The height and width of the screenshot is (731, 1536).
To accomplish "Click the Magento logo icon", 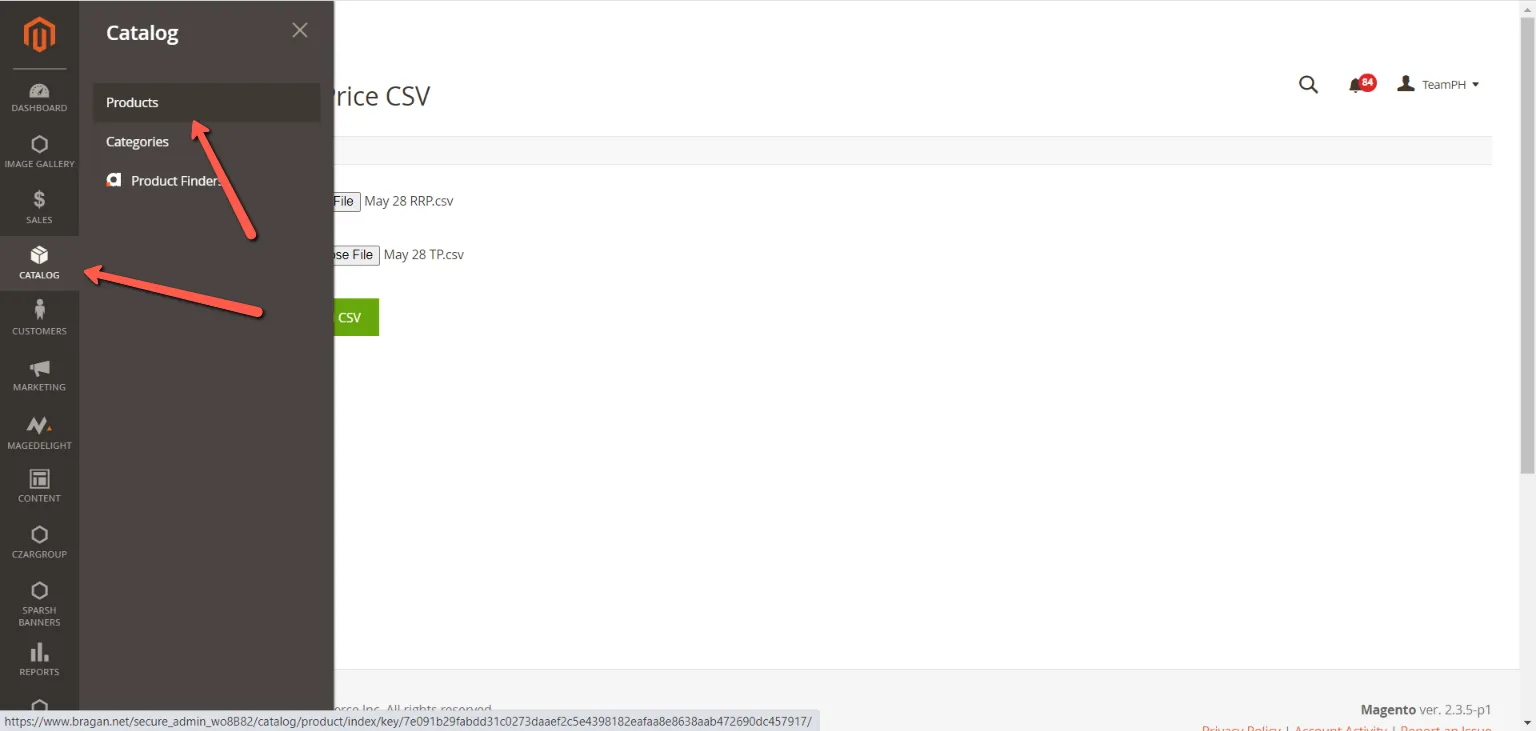I will pos(39,35).
